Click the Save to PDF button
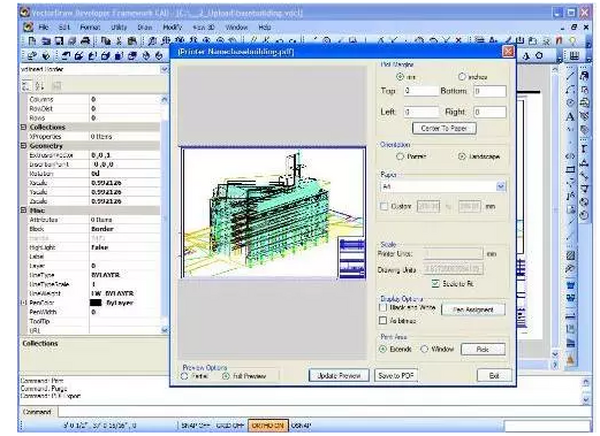The image size is (600, 436). 396,376
